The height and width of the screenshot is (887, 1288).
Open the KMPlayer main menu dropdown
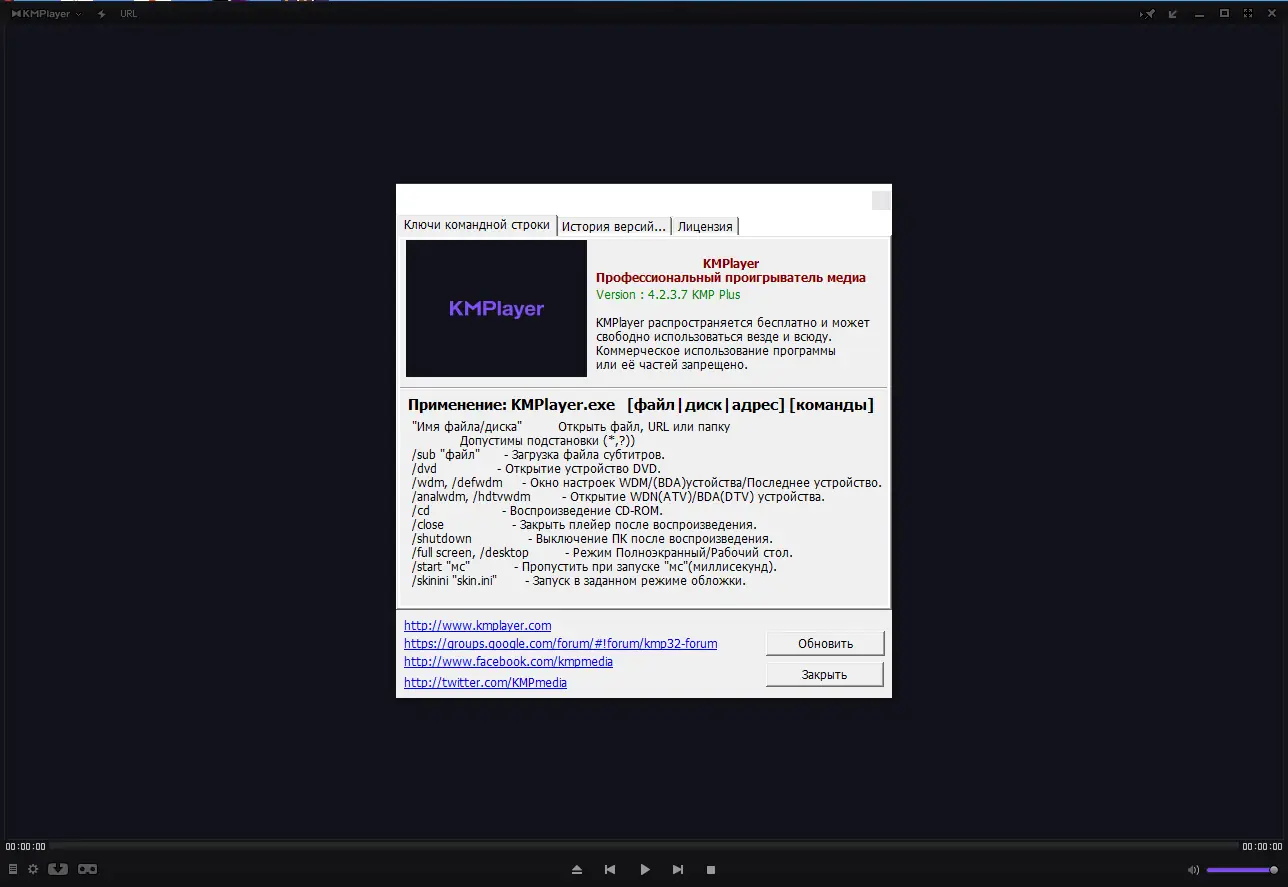(46, 14)
